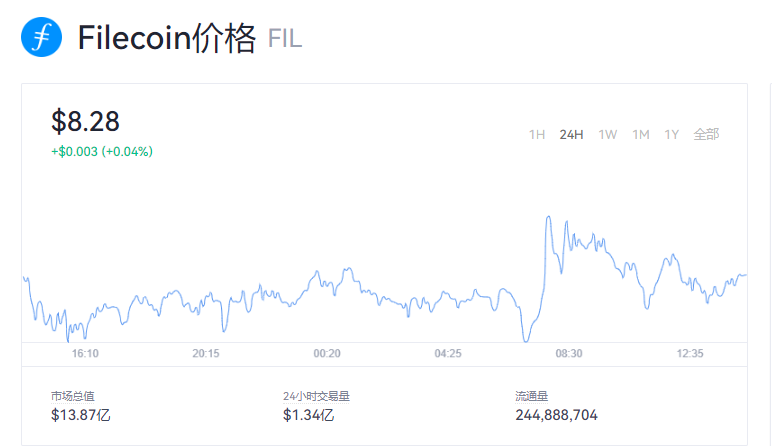
Task: Click the blue Filecoin logo icon
Action: coord(41,37)
